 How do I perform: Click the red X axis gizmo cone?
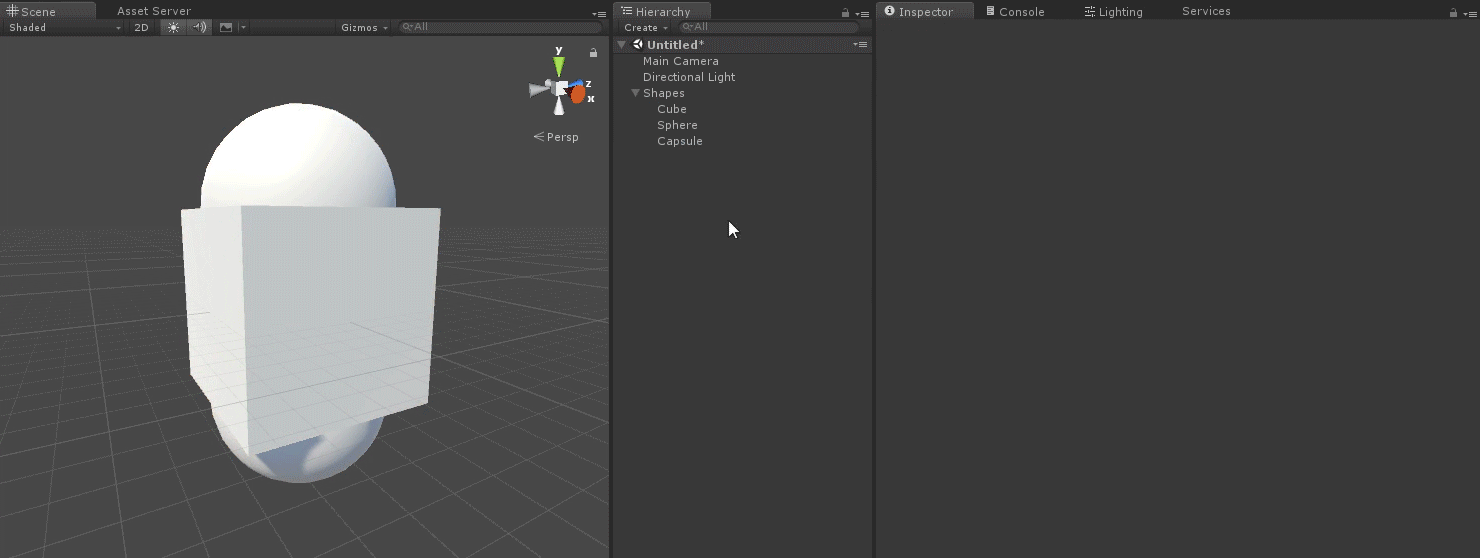click(578, 95)
